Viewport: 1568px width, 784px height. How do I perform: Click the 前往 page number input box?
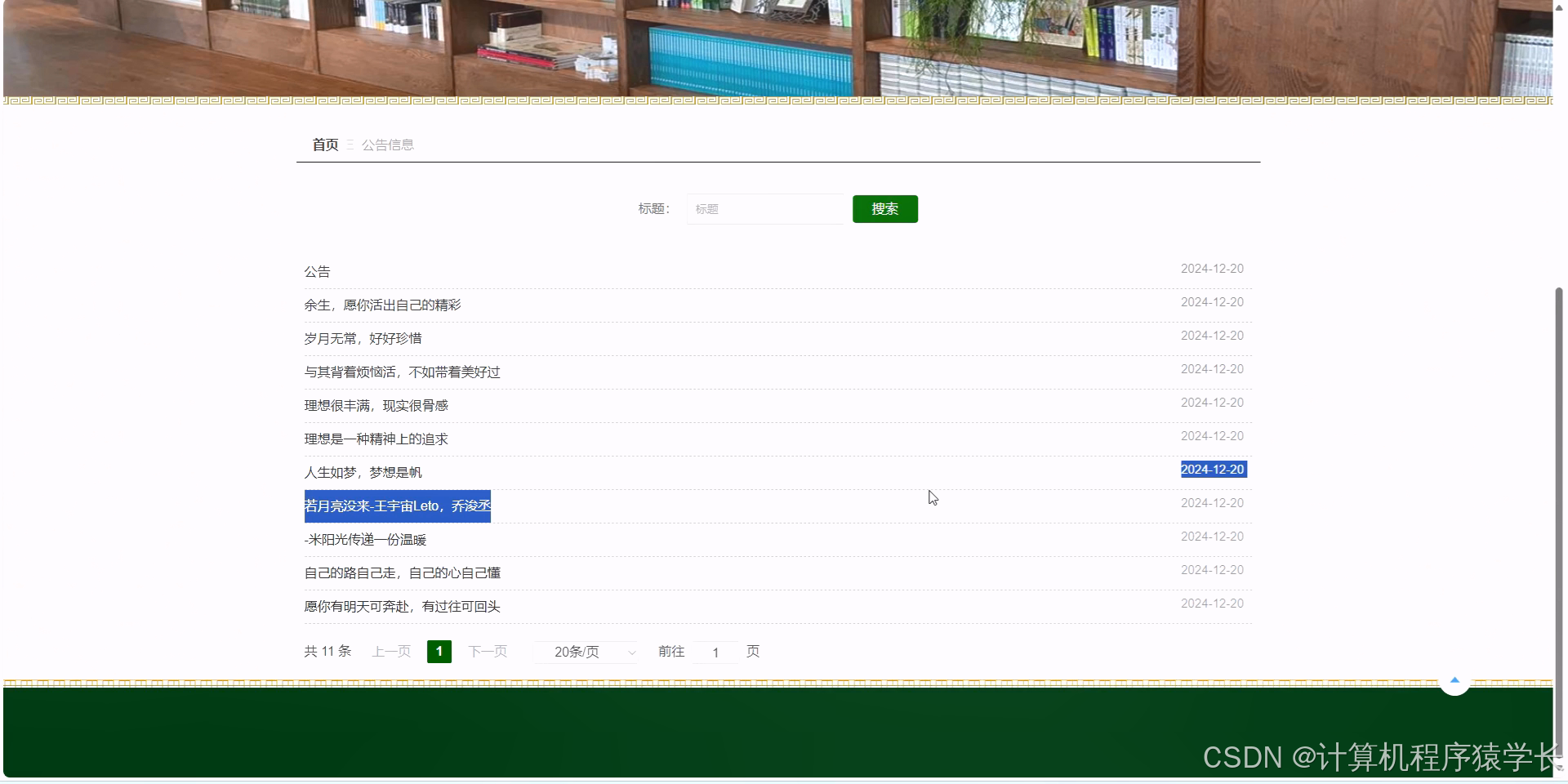click(715, 652)
